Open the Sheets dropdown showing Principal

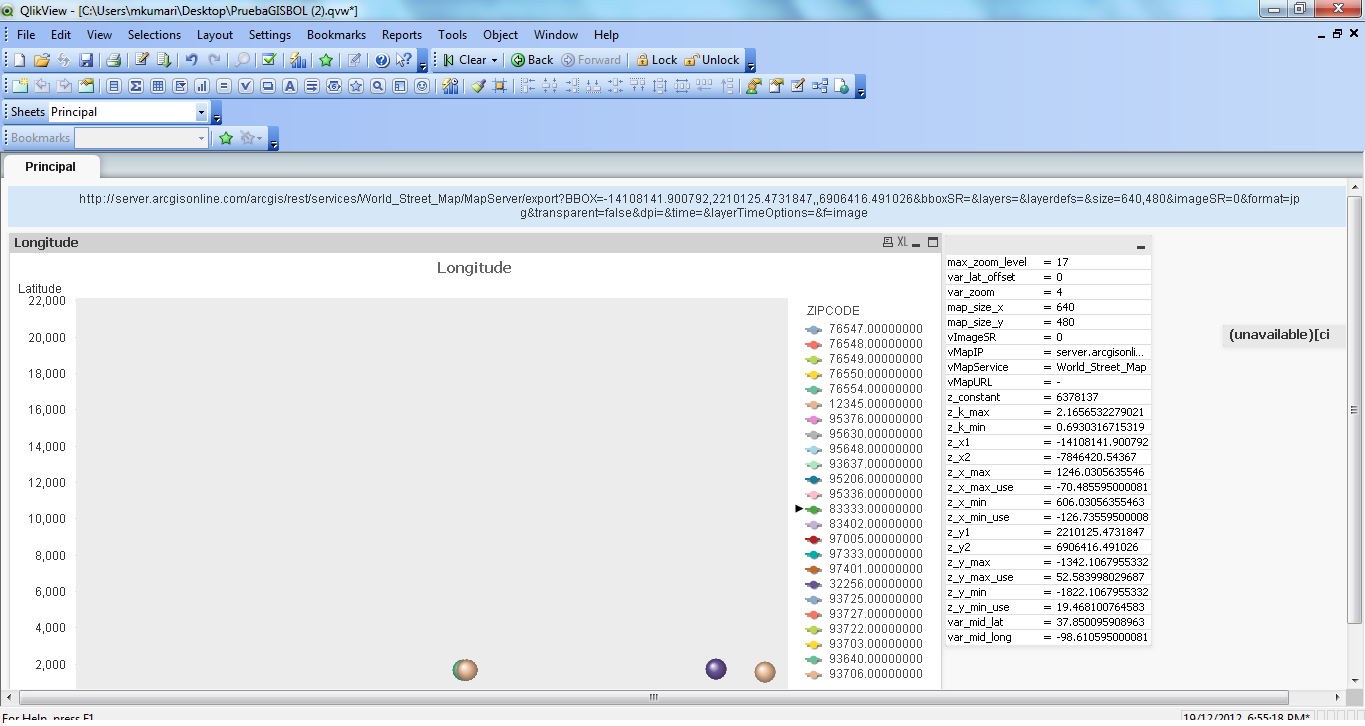(x=202, y=112)
